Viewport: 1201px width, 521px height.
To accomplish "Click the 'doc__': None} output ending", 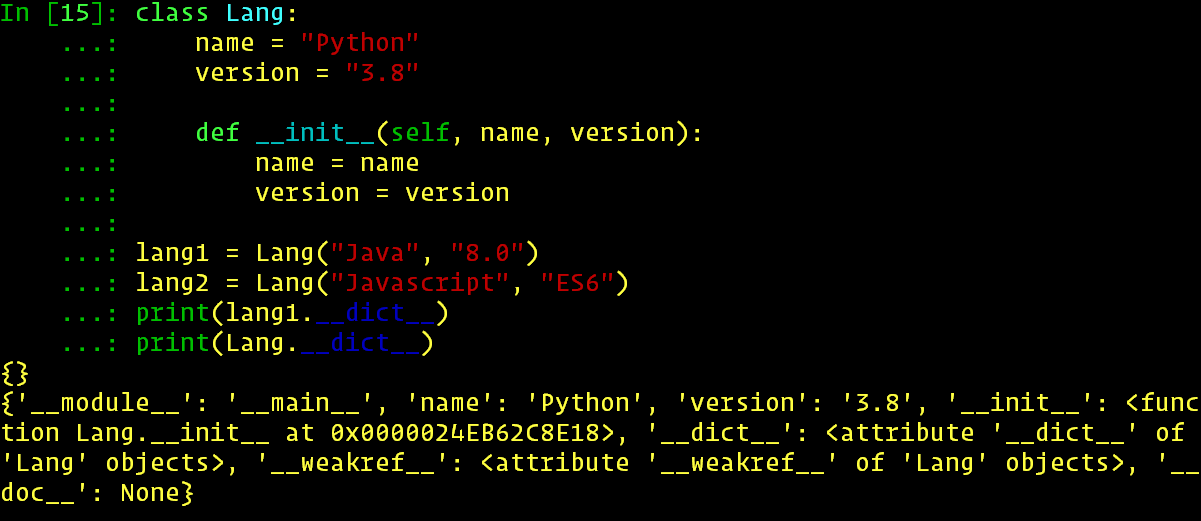I will pyautogui.click(x=98, y=493).
